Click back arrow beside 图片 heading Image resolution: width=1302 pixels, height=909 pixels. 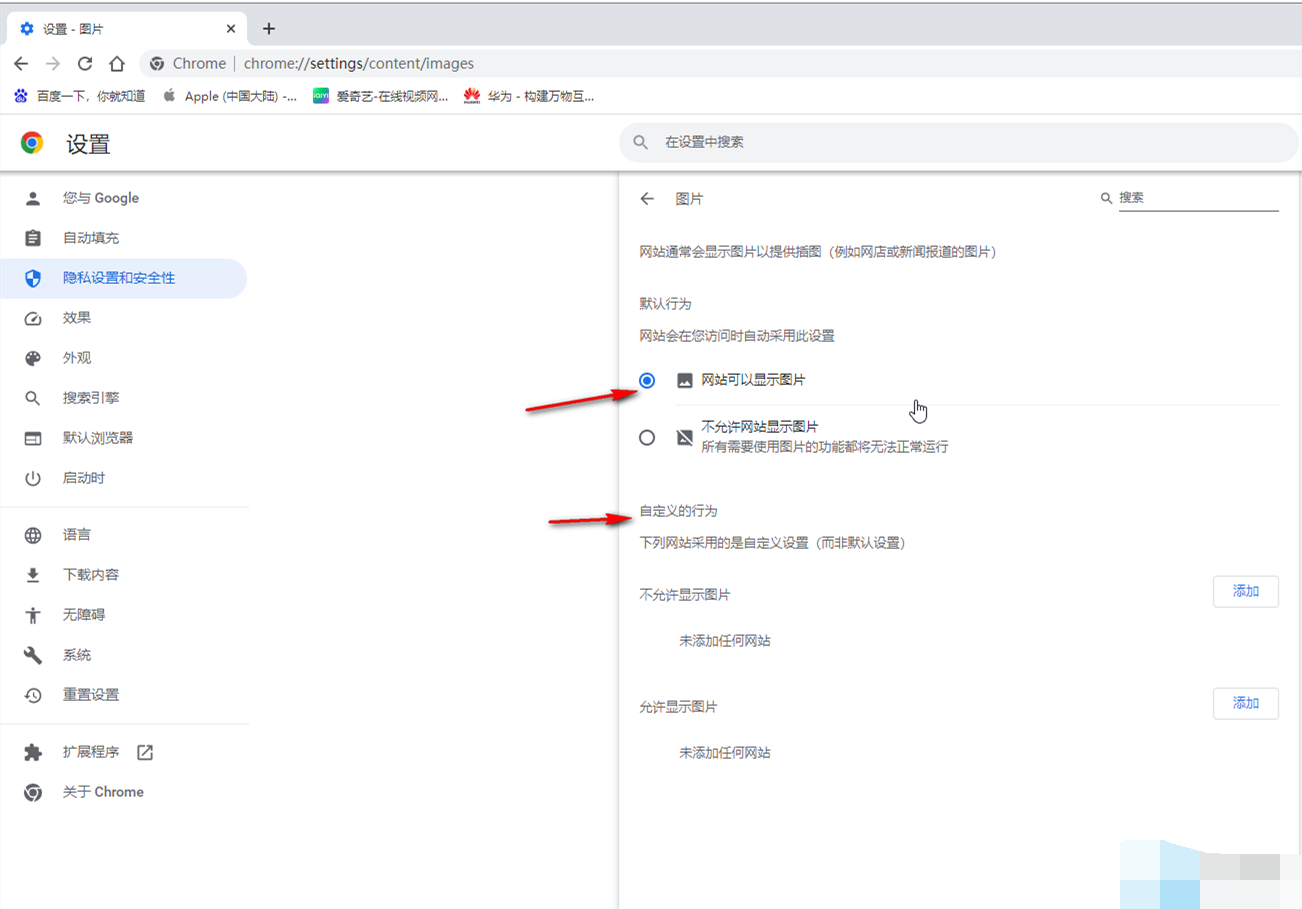pyautogui.click(x=647, y=199)
